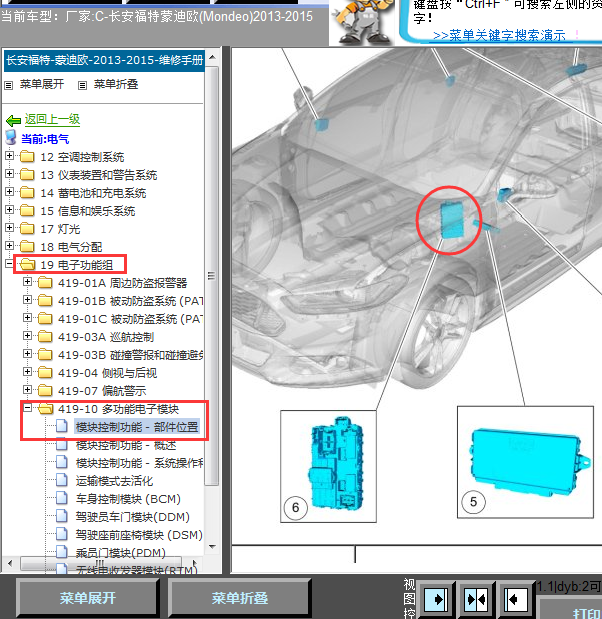Select the 419-03A 巡航控制 folder icon
Viewport: 602px width, 619px height.
coord(45,336)
